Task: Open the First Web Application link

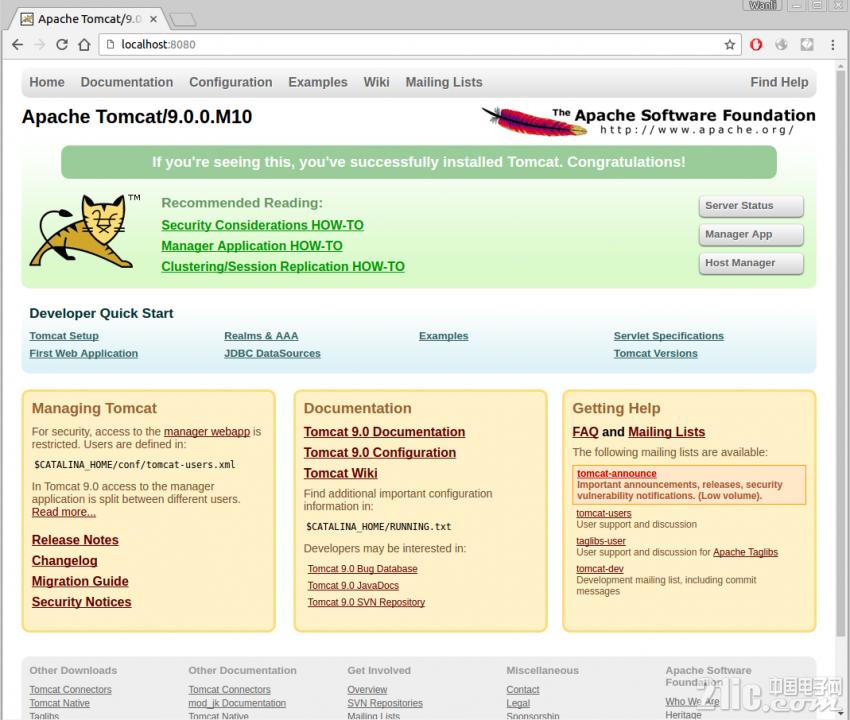Action: point(83,353)
